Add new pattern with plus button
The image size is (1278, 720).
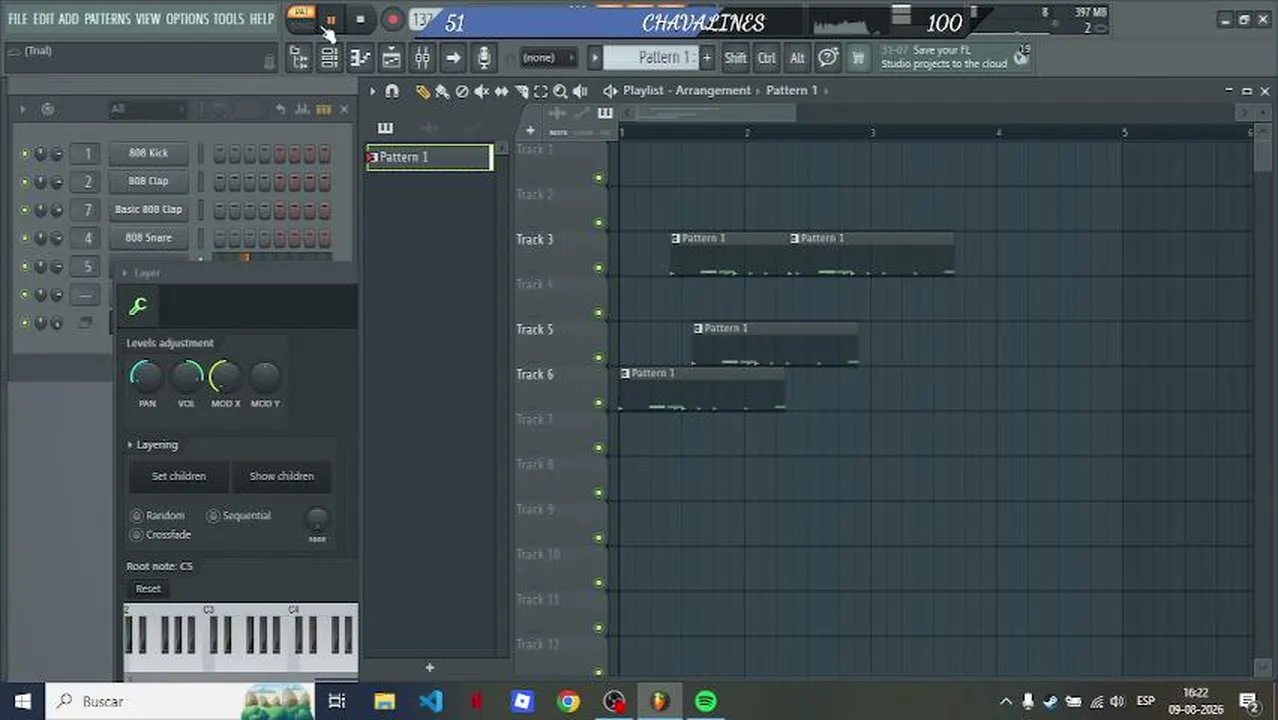[x=707, y=58]
